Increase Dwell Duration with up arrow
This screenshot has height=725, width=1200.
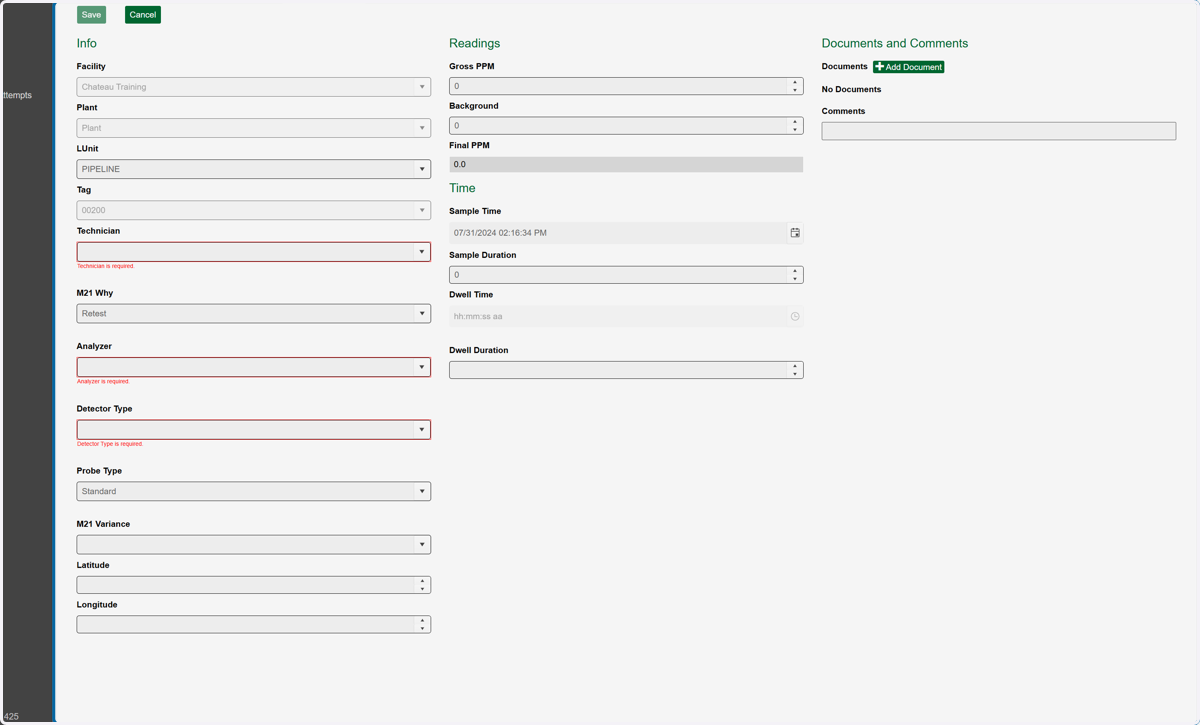point(795,366)
